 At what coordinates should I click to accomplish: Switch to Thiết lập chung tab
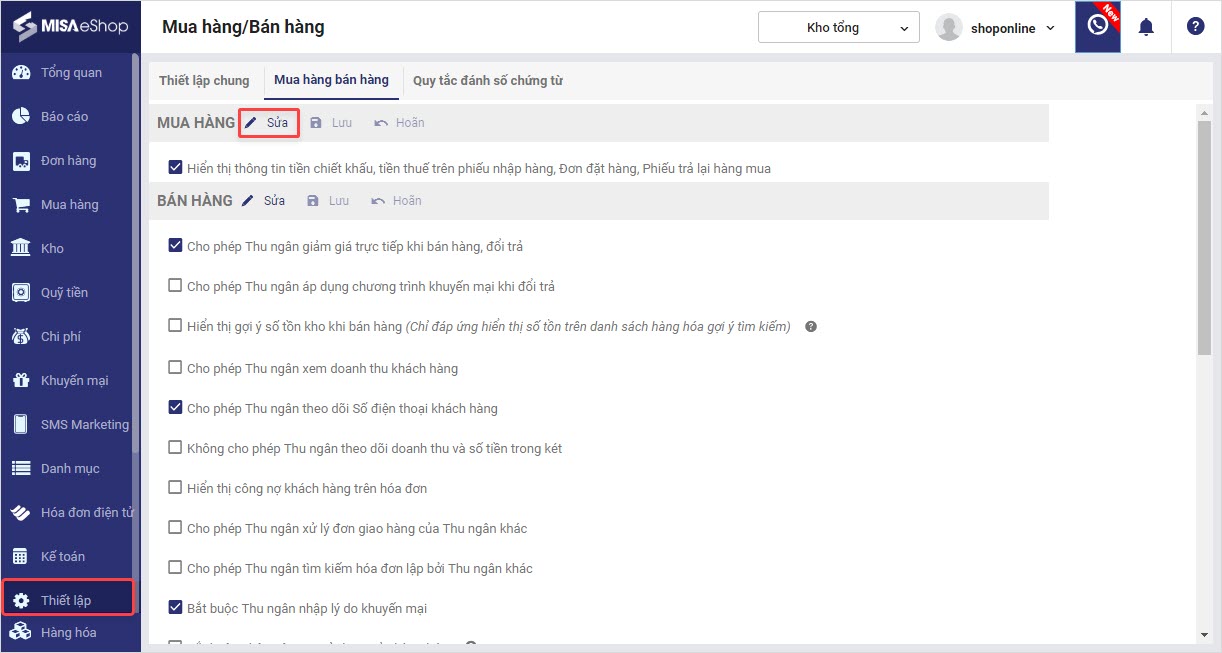click(x=204, y=80)
